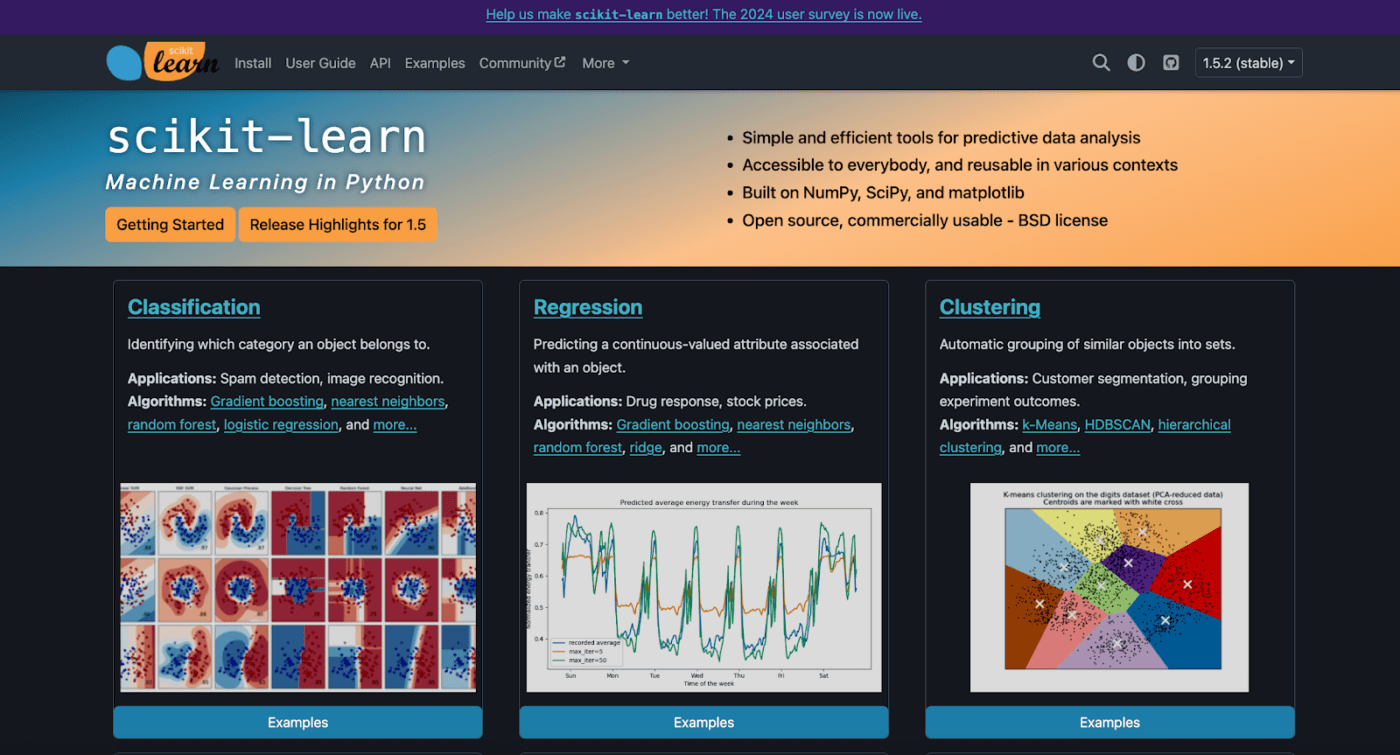
Task: Expand the More navbar menu
Action: (x=606, y=63)
